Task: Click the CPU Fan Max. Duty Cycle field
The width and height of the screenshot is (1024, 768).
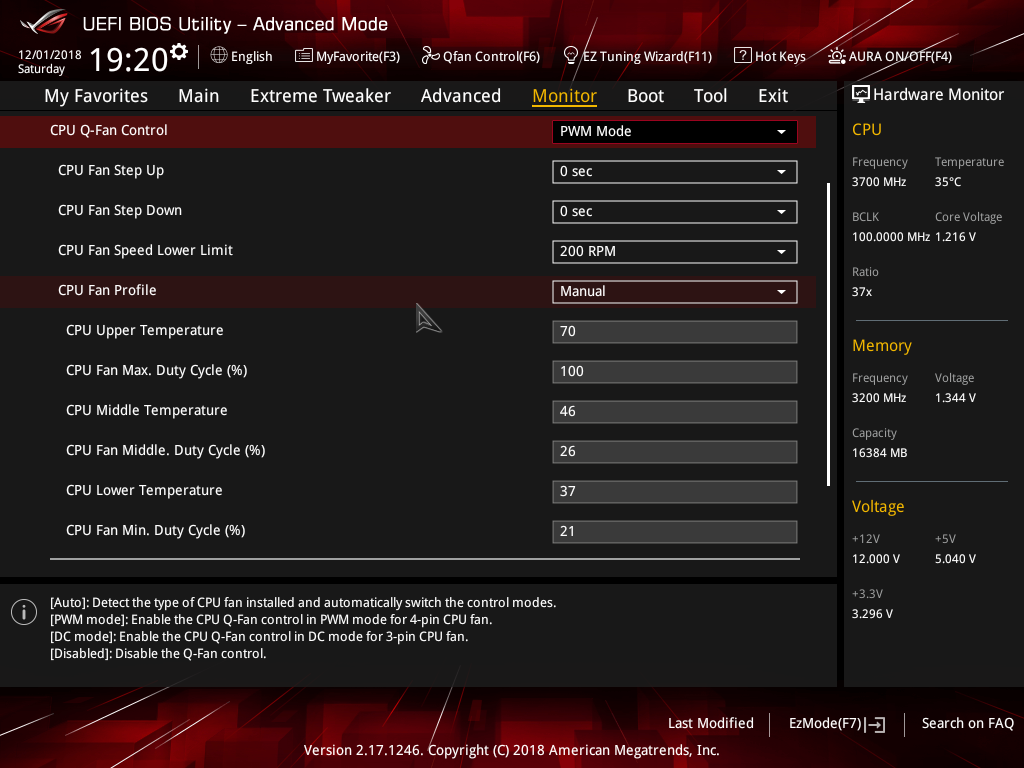Action: point(674,372)
